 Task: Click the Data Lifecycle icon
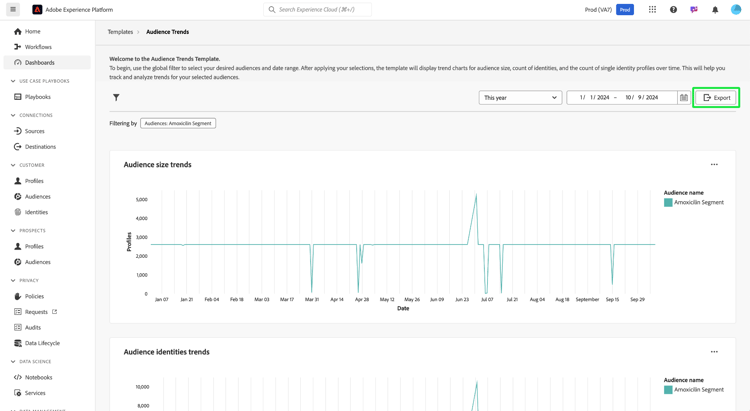(x=18, y=343)
